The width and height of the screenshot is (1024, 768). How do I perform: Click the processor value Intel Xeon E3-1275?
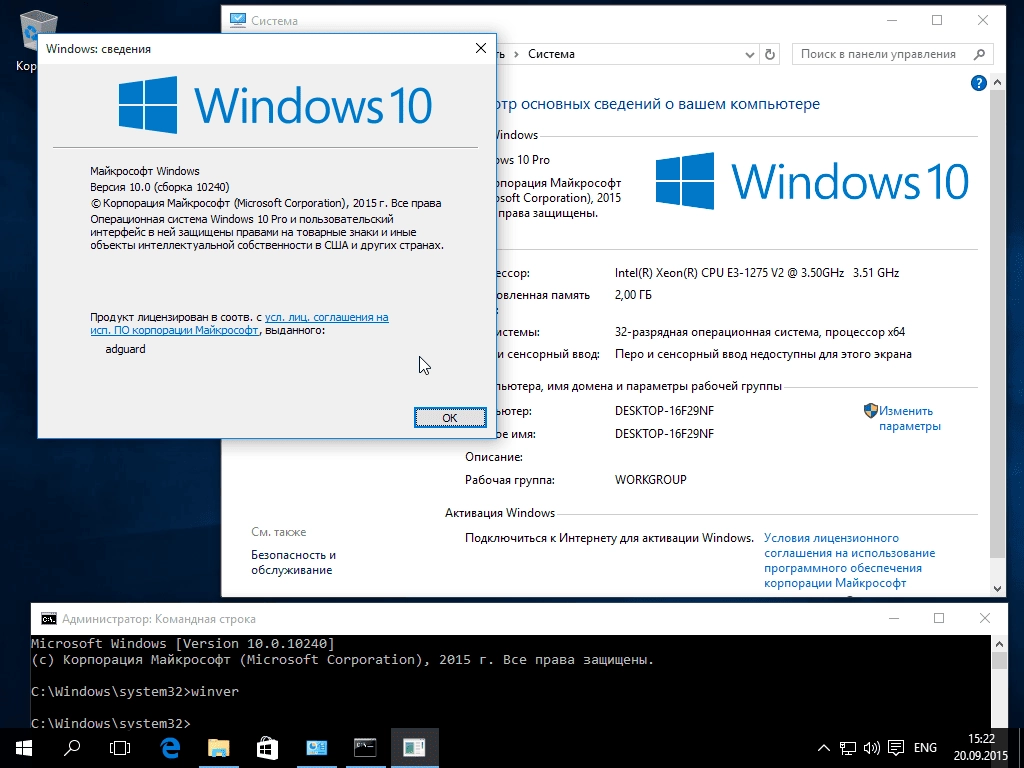pos(757,273)
